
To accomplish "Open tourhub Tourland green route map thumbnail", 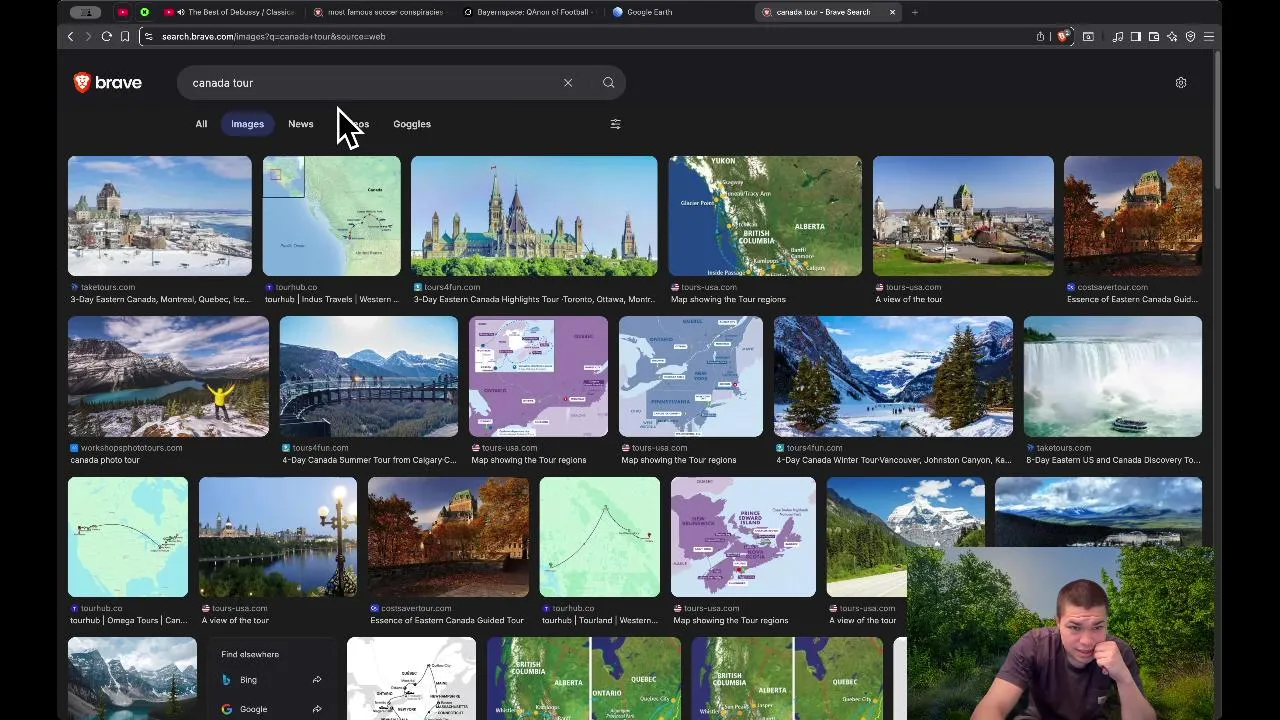I will coord(600,537).
